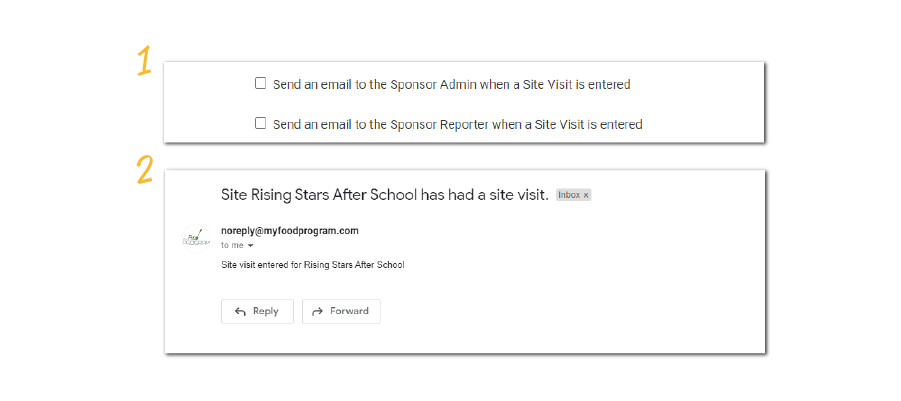This screenshot has width=901, height=401.
Task: Click the 'to me' recipient text
Action: [231, 245]
